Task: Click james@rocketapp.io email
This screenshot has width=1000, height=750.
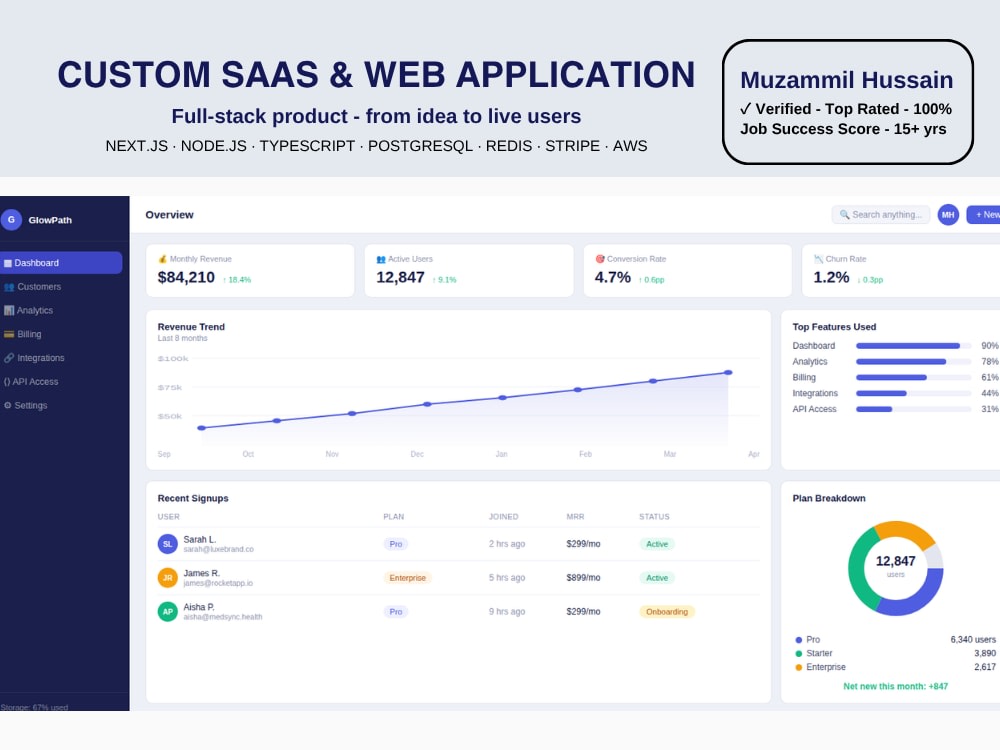Action: pos(218,583)
